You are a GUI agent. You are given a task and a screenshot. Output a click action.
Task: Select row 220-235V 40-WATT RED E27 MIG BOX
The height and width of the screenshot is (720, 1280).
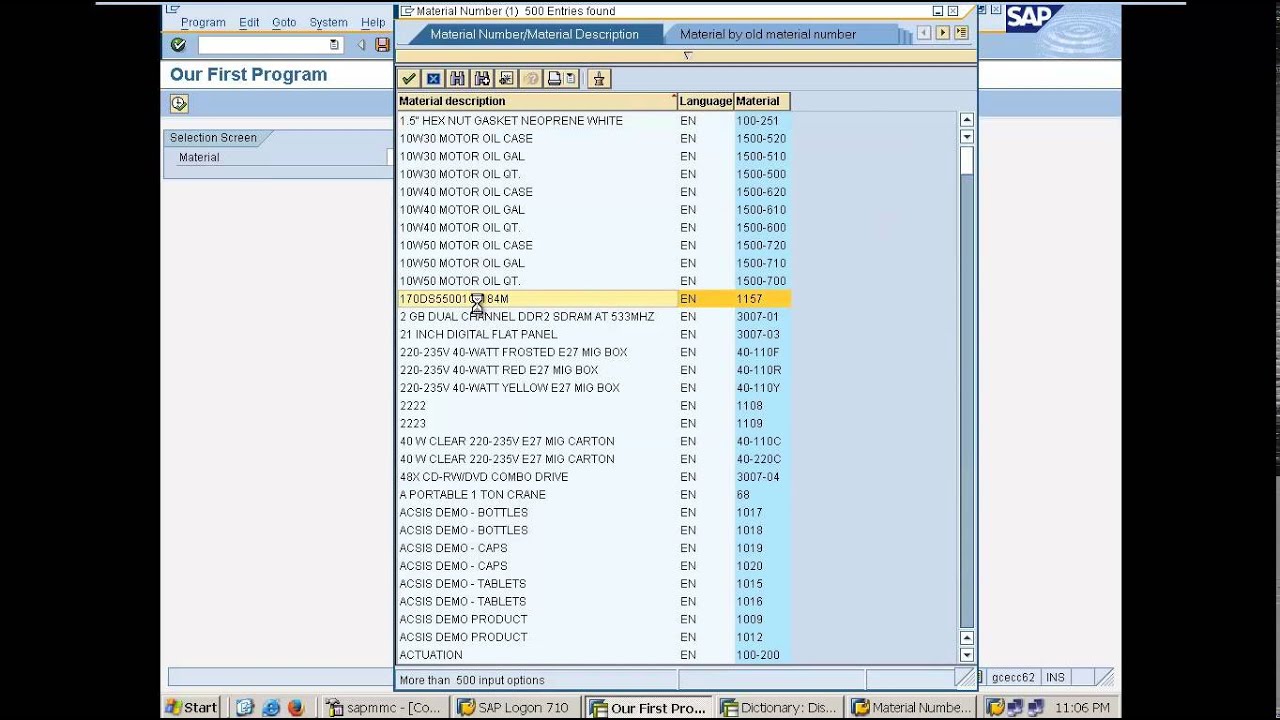point(594,370)
